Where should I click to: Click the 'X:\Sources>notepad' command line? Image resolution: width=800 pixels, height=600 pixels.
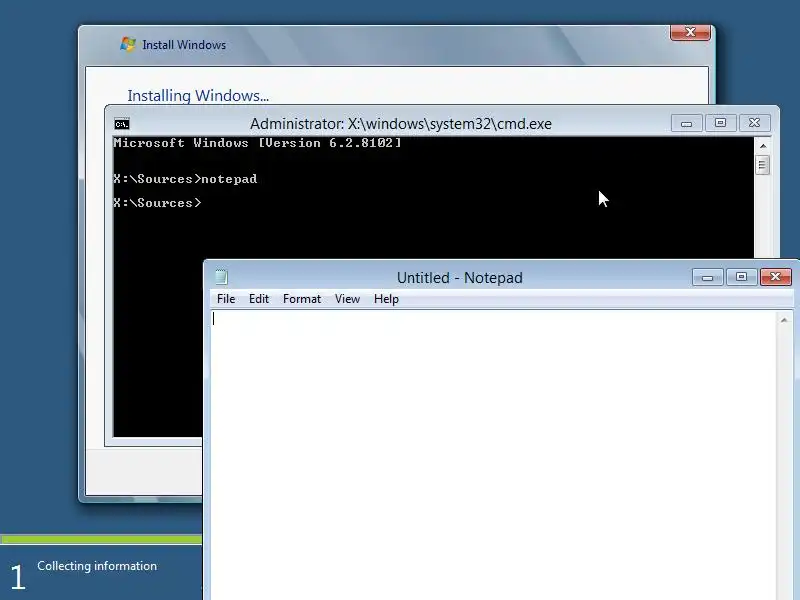click(x=185, y=179)
